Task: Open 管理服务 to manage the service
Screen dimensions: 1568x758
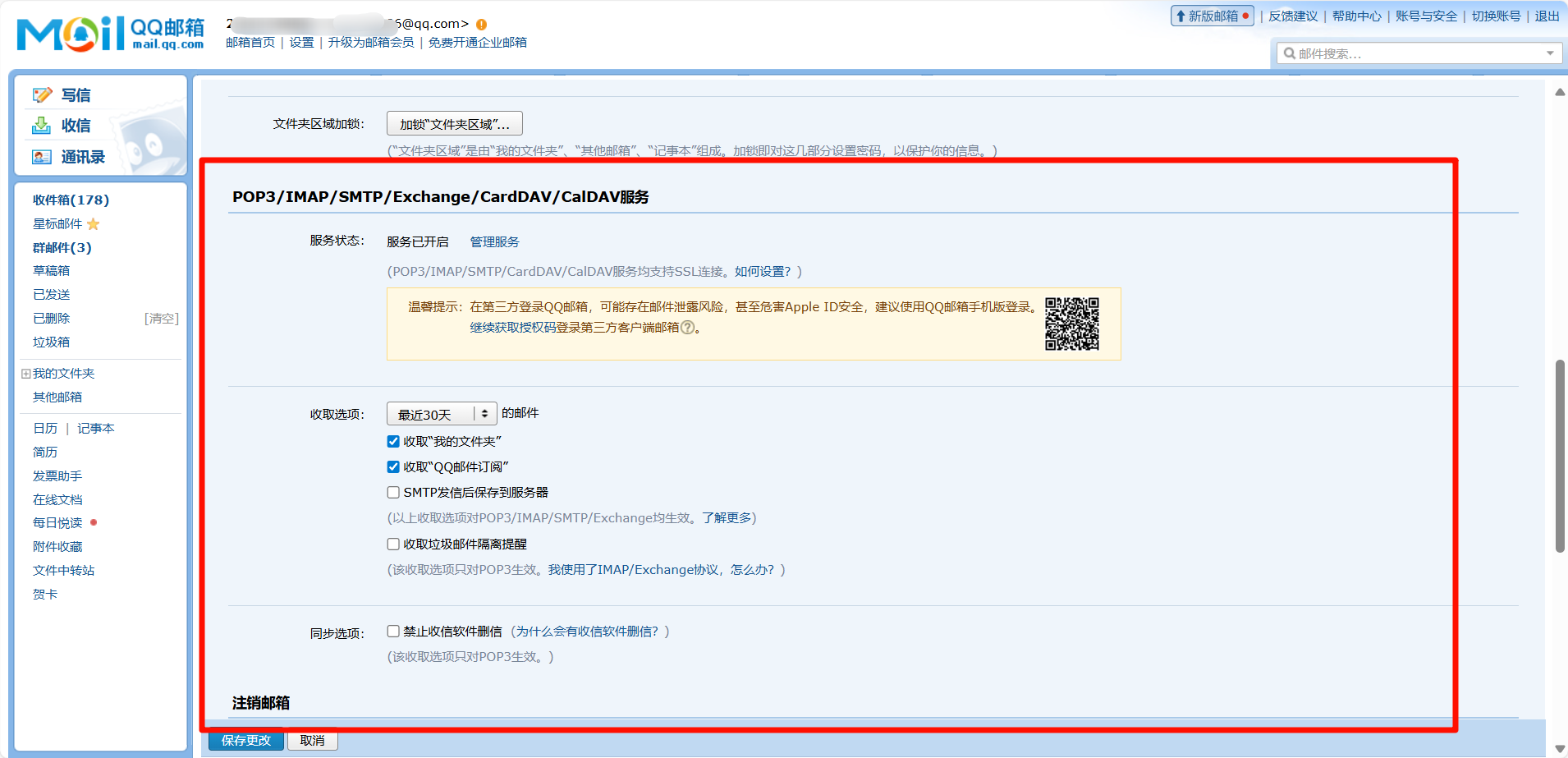Action: pyautogui.click(x=493, y=241)
